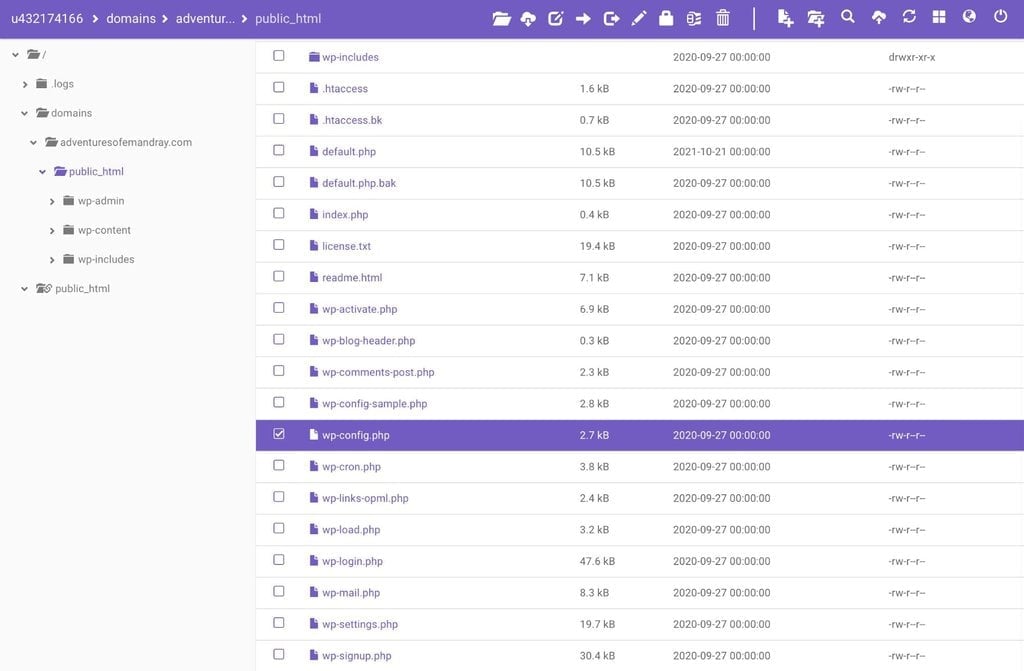Expand the wp-admin folder in the sidebar
The image size is (1024, 671).
(x=51, y=200)
